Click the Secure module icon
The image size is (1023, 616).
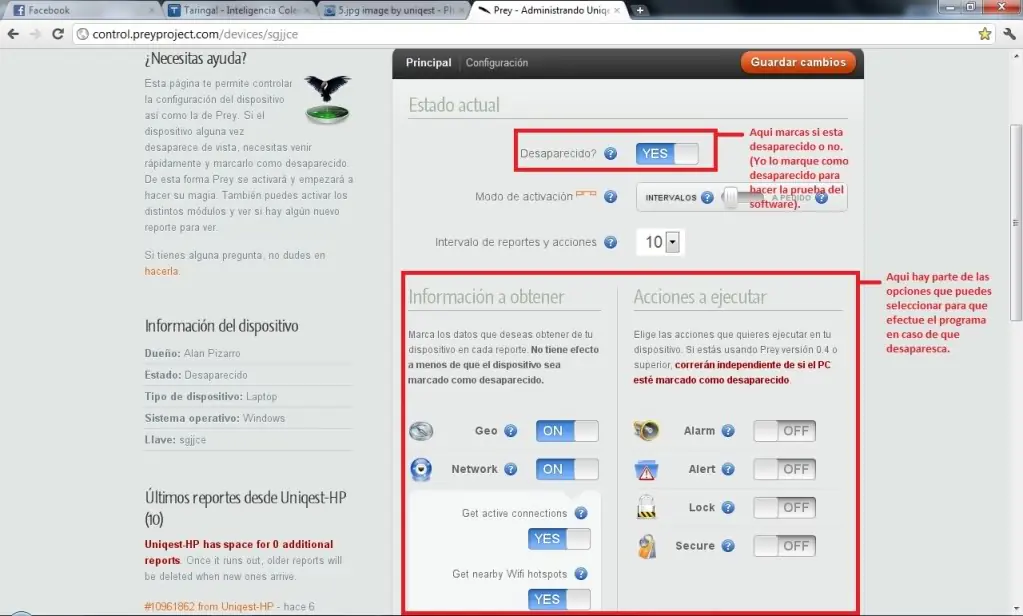(647, 546)
